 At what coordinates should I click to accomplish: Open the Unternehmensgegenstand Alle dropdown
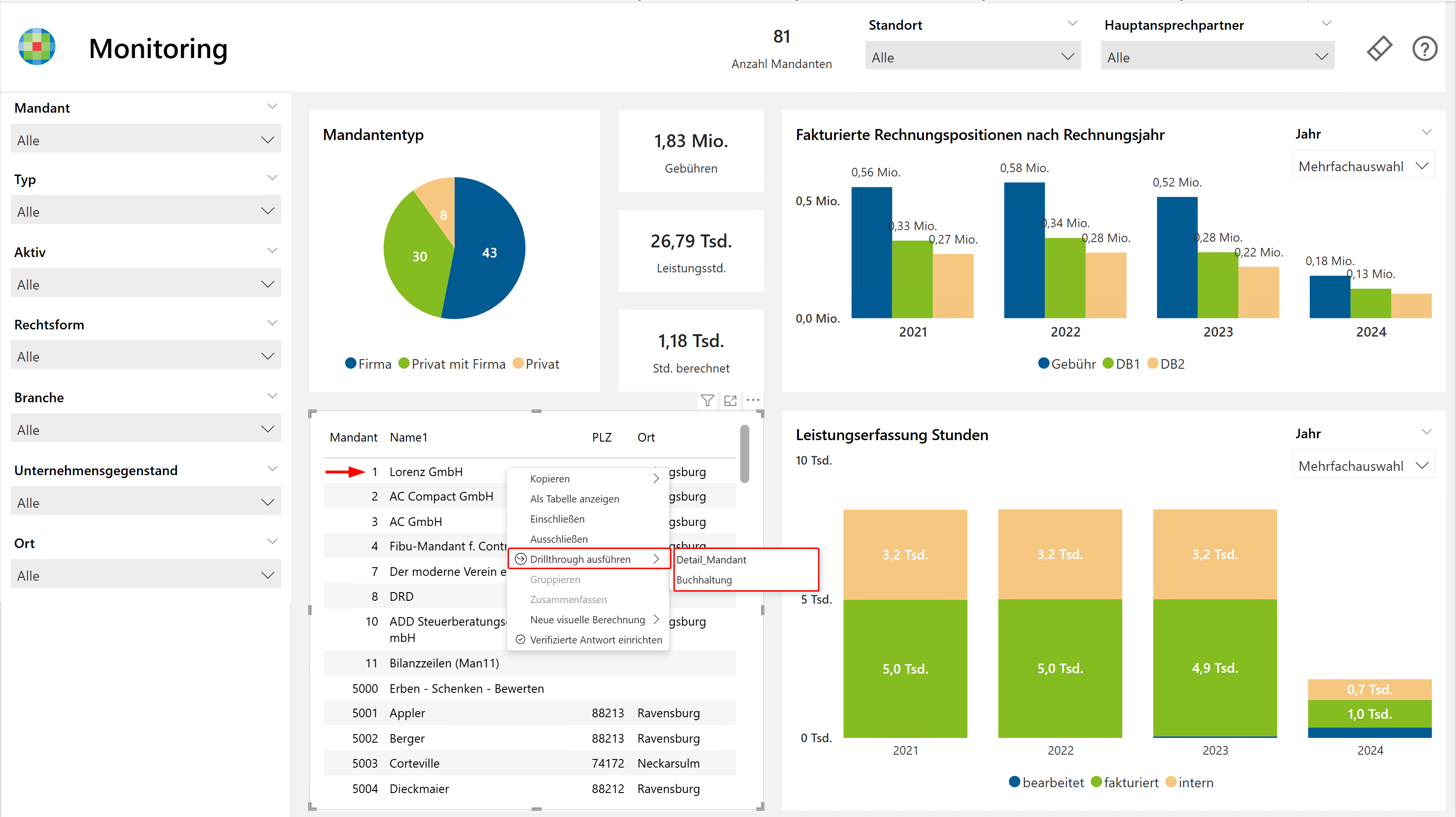point(146,501)
